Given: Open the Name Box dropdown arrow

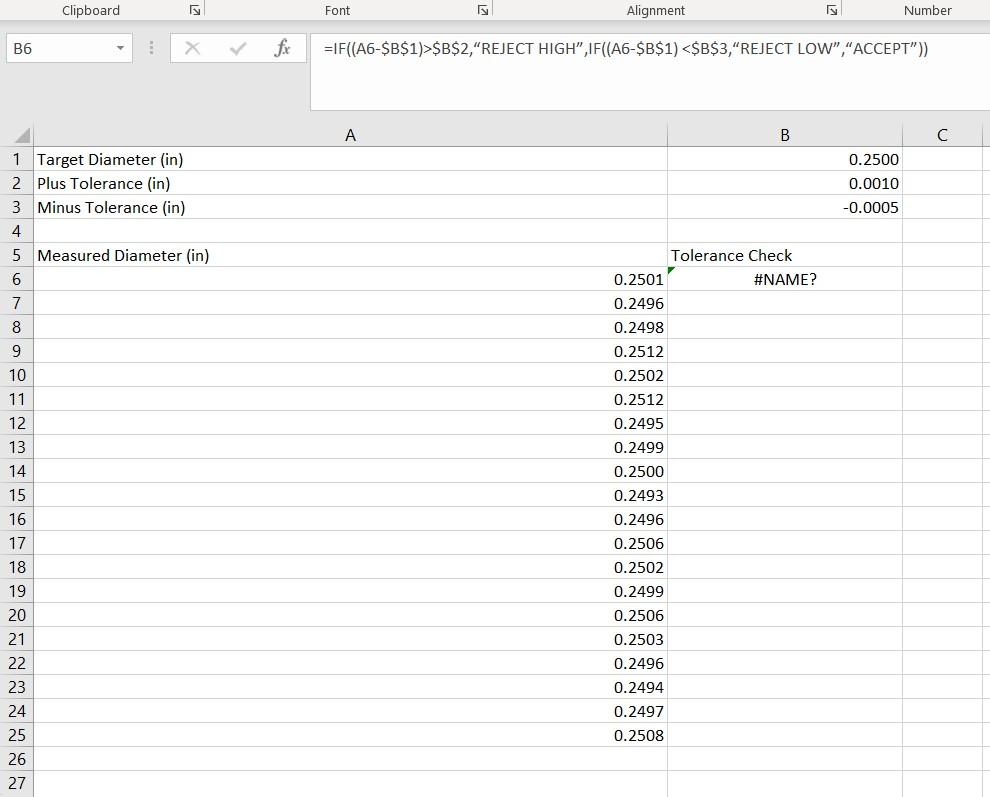Looking at the screenshot, I should (119, 47).
